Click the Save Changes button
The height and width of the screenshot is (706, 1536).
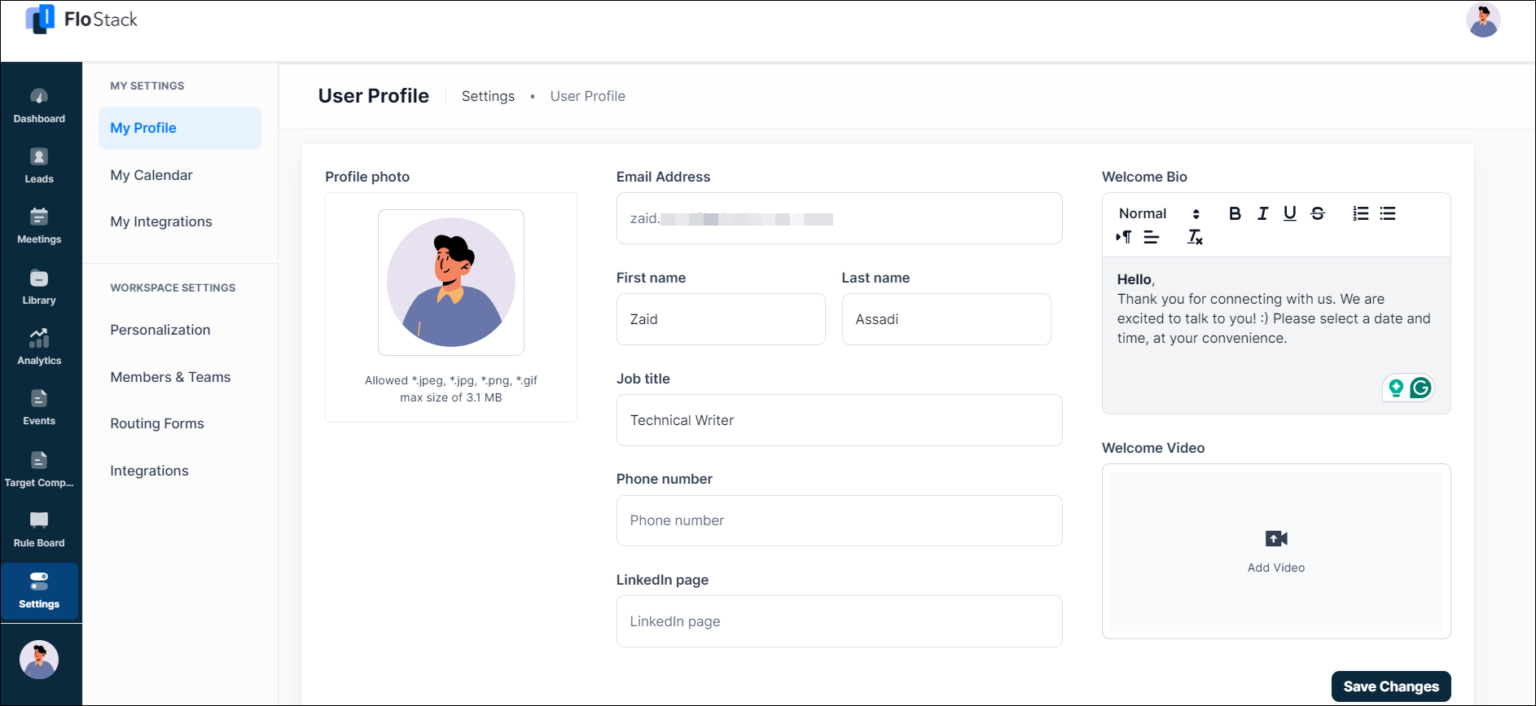1390,686
